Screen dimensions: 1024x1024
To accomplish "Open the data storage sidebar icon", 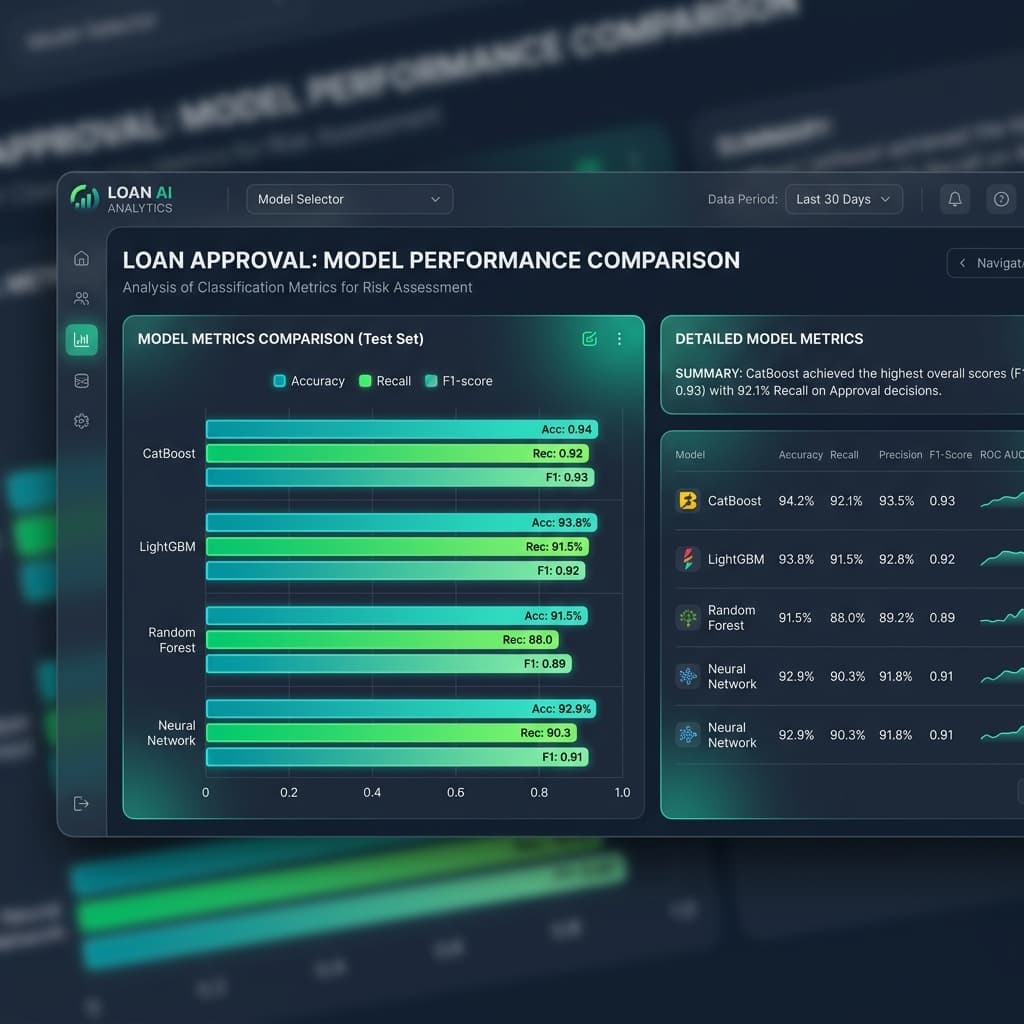I will 82,381.
